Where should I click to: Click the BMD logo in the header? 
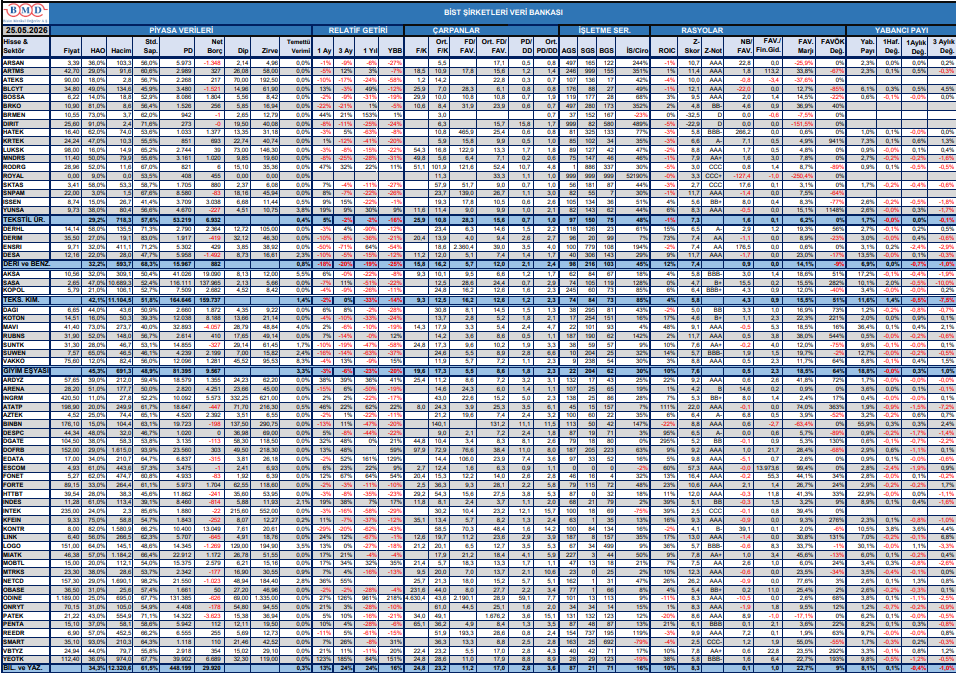25,11
